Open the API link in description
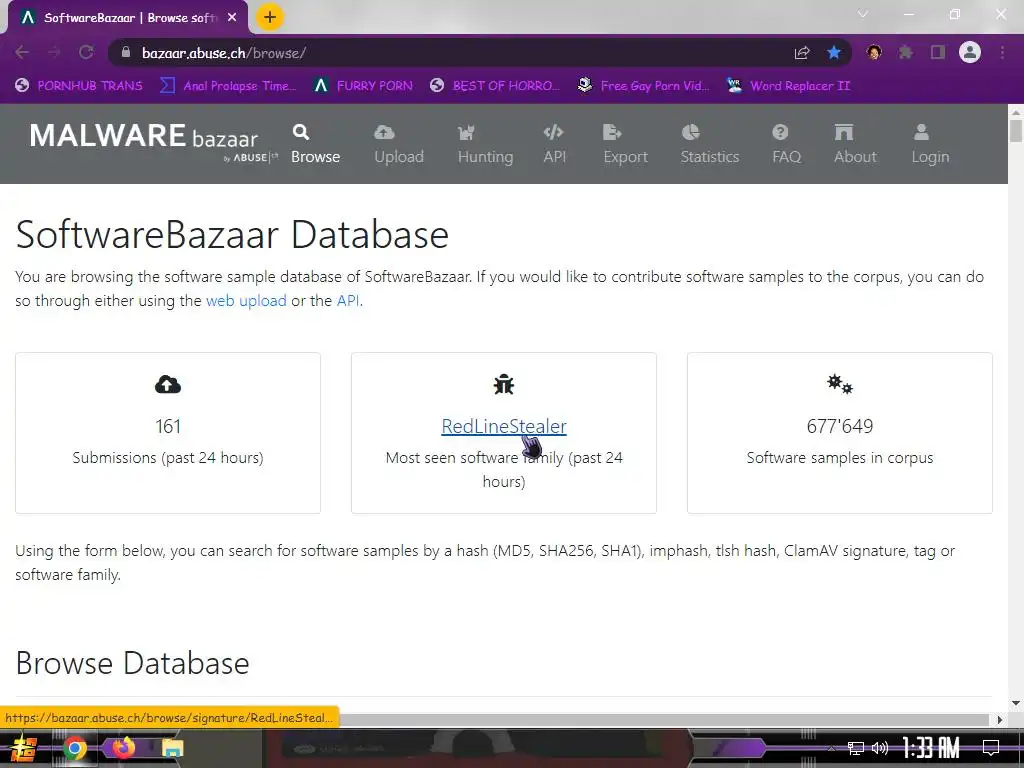The width and height of the screenshot is (1024, 768). point(347,300)
